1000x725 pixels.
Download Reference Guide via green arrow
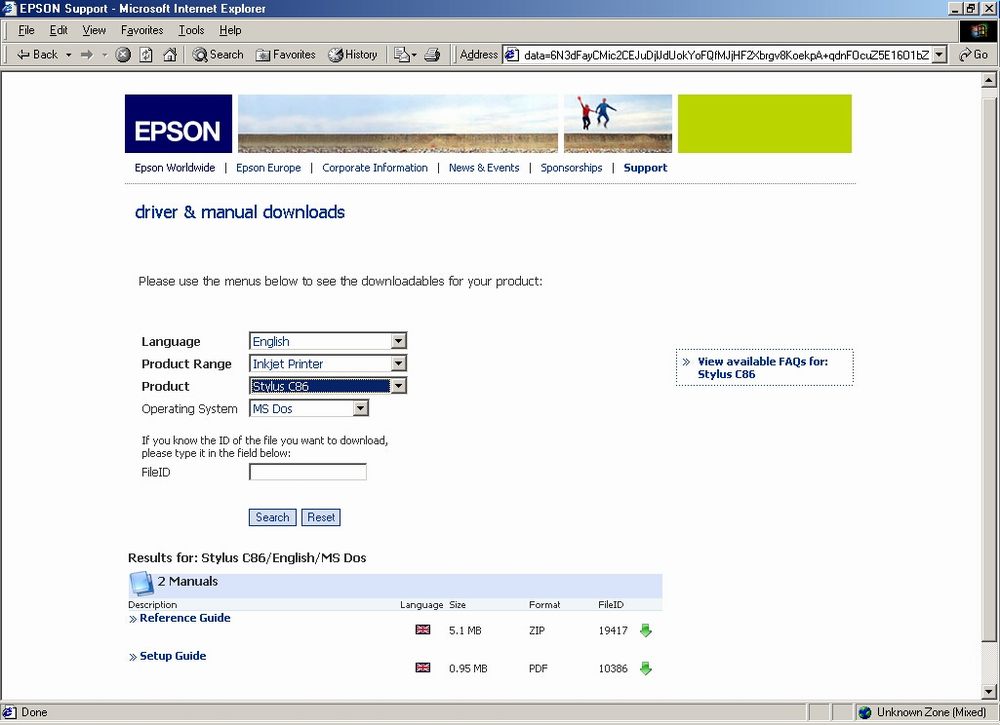(x=645, y=631)
